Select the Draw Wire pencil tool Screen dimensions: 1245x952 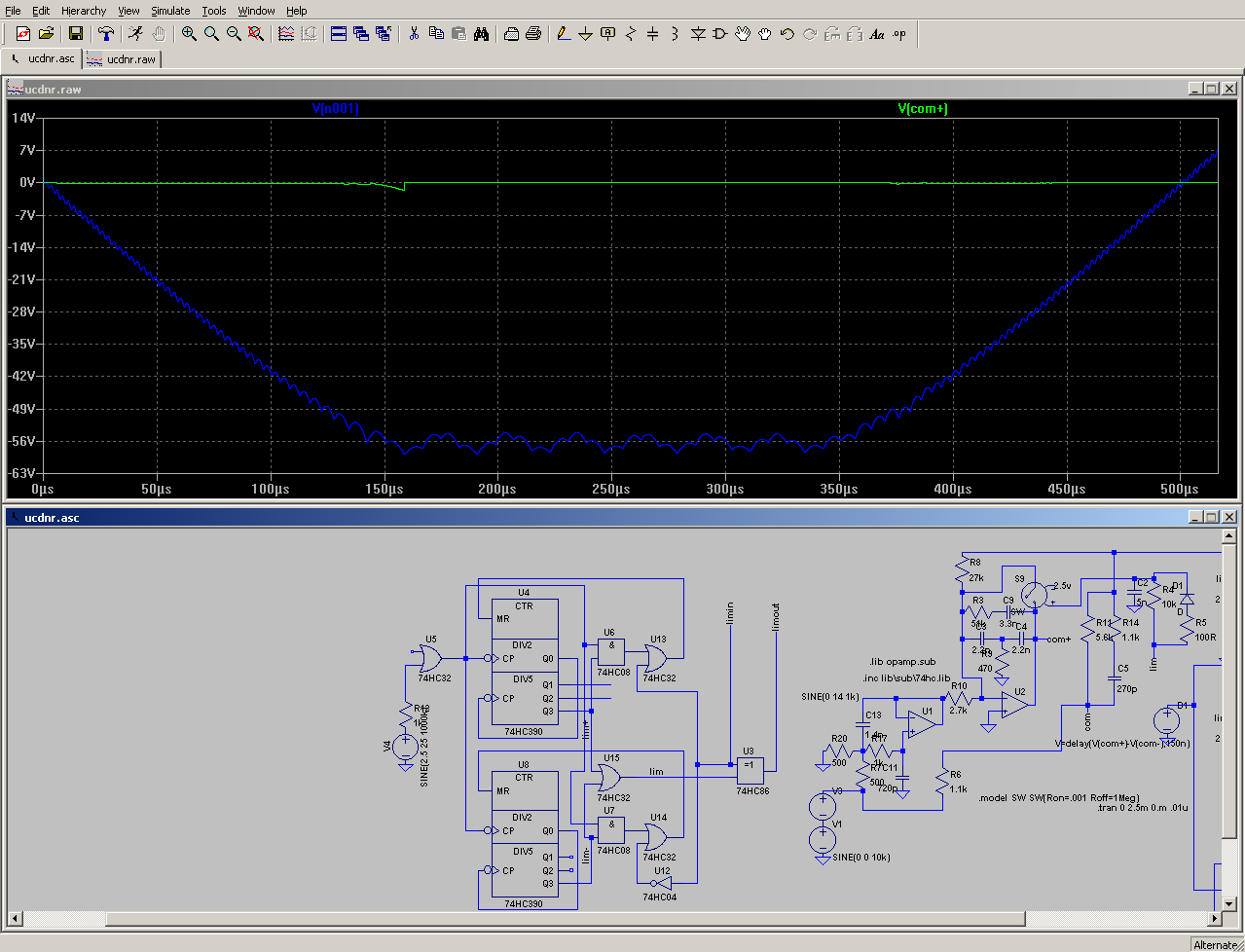(564, 33)
